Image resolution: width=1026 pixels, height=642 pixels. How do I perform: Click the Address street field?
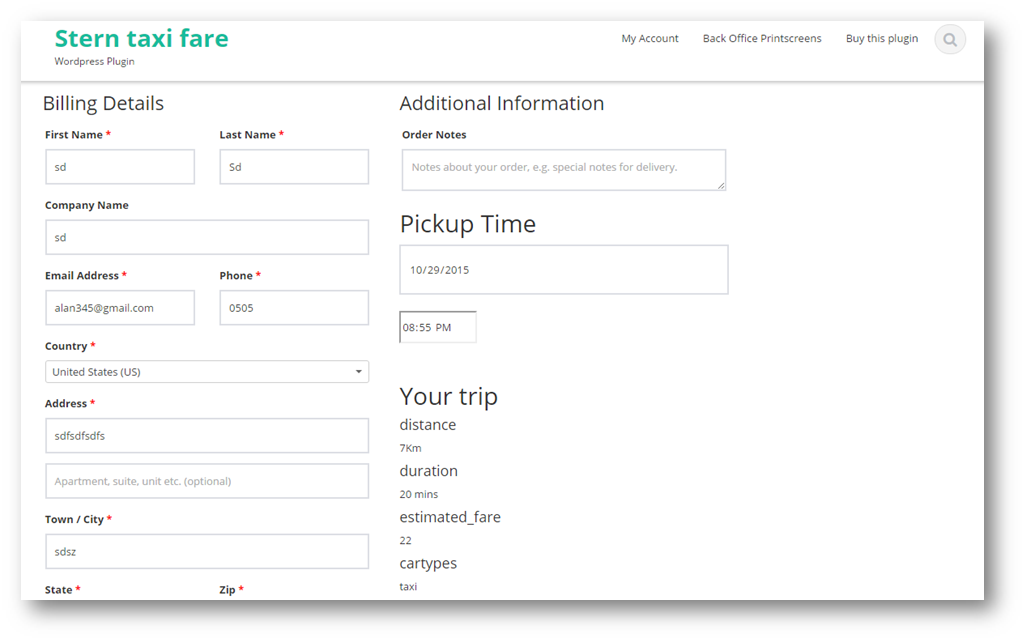[207, 436]
